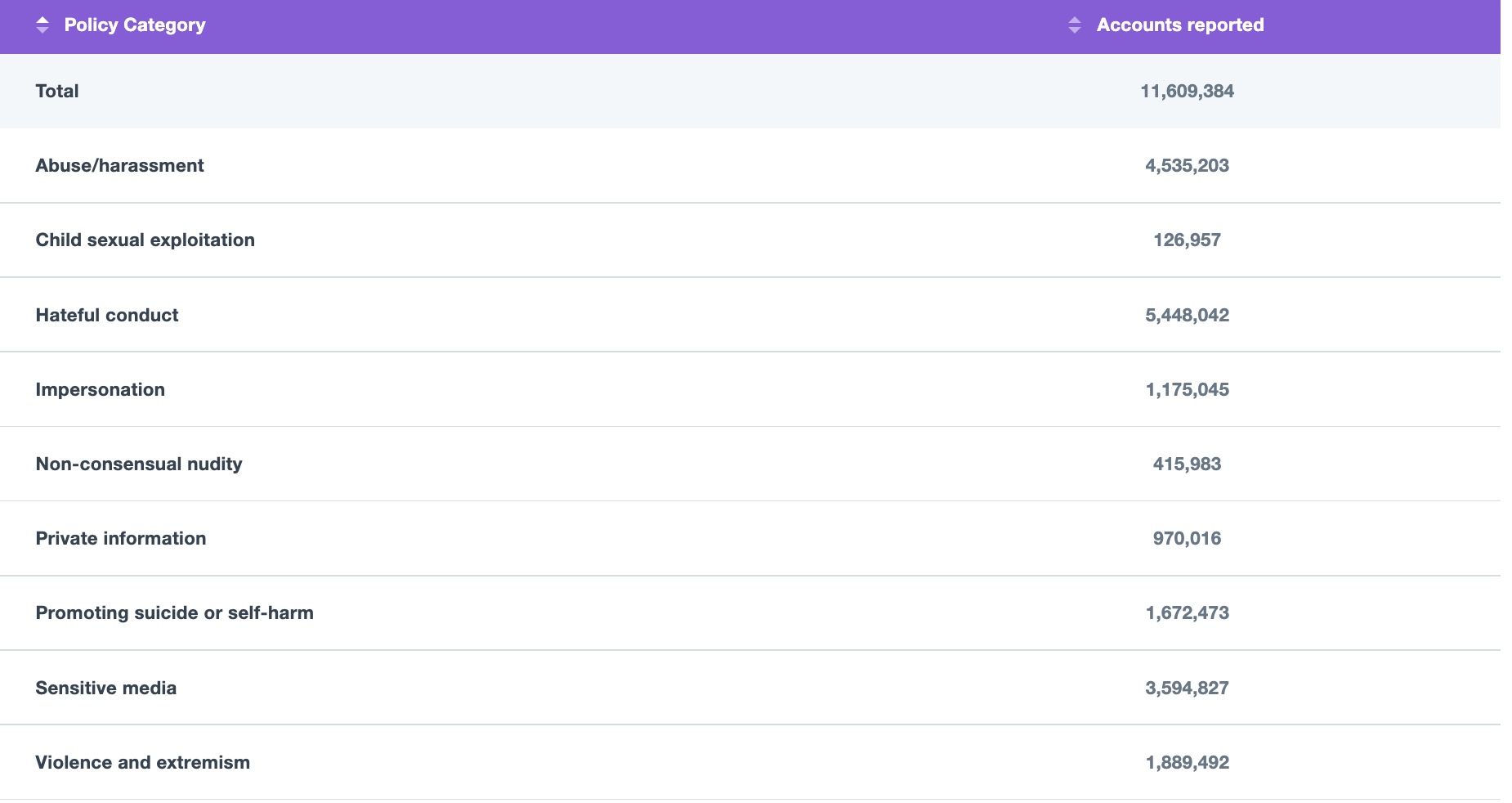Viewport: 1512px width, 803px height.
Task: Click the Sensitive media category label
Action: coord(105,688)
